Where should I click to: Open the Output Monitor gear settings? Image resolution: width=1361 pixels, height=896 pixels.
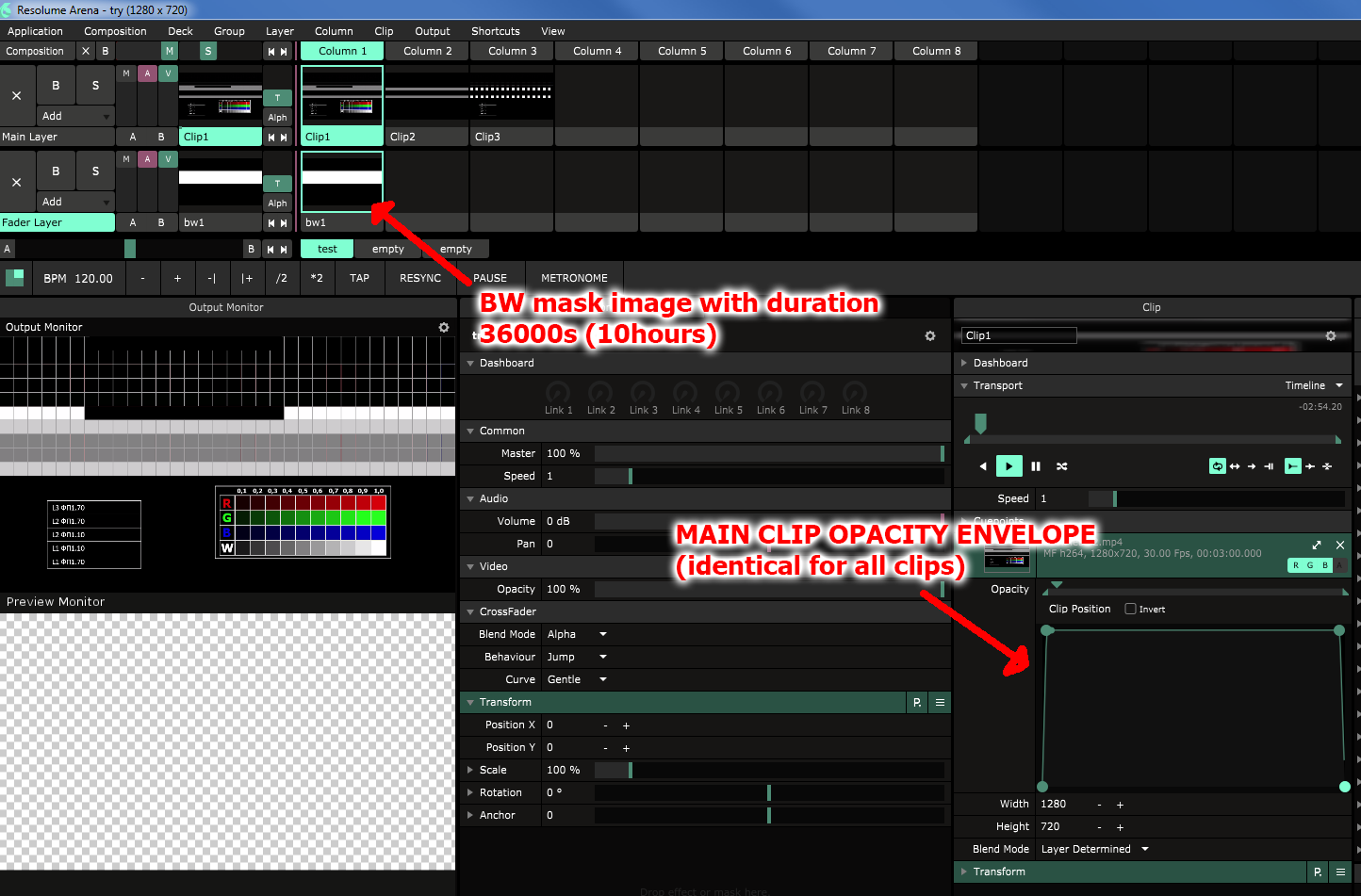444,327
